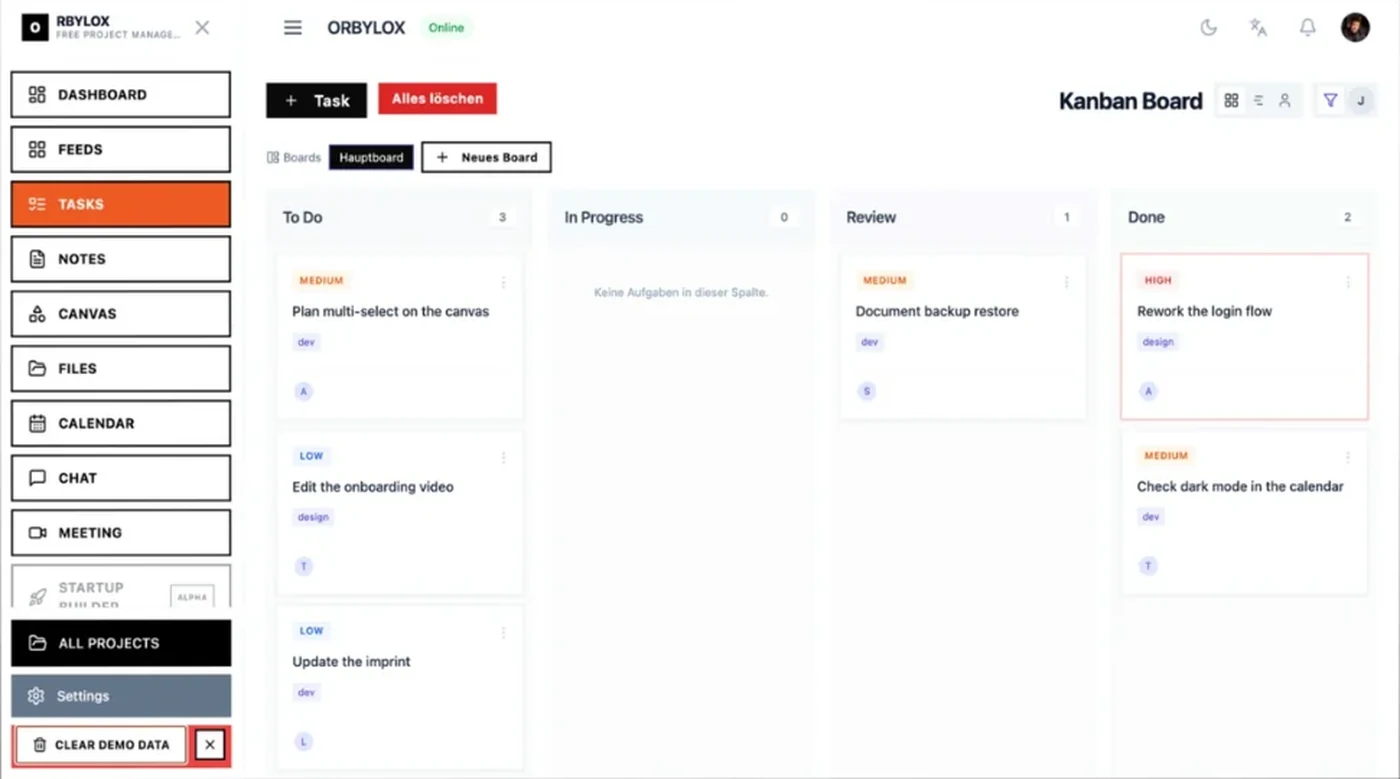Click the design tag on Edit the onboarding video
Viewport: 1400px width, 779px height.
coord(313,517)
